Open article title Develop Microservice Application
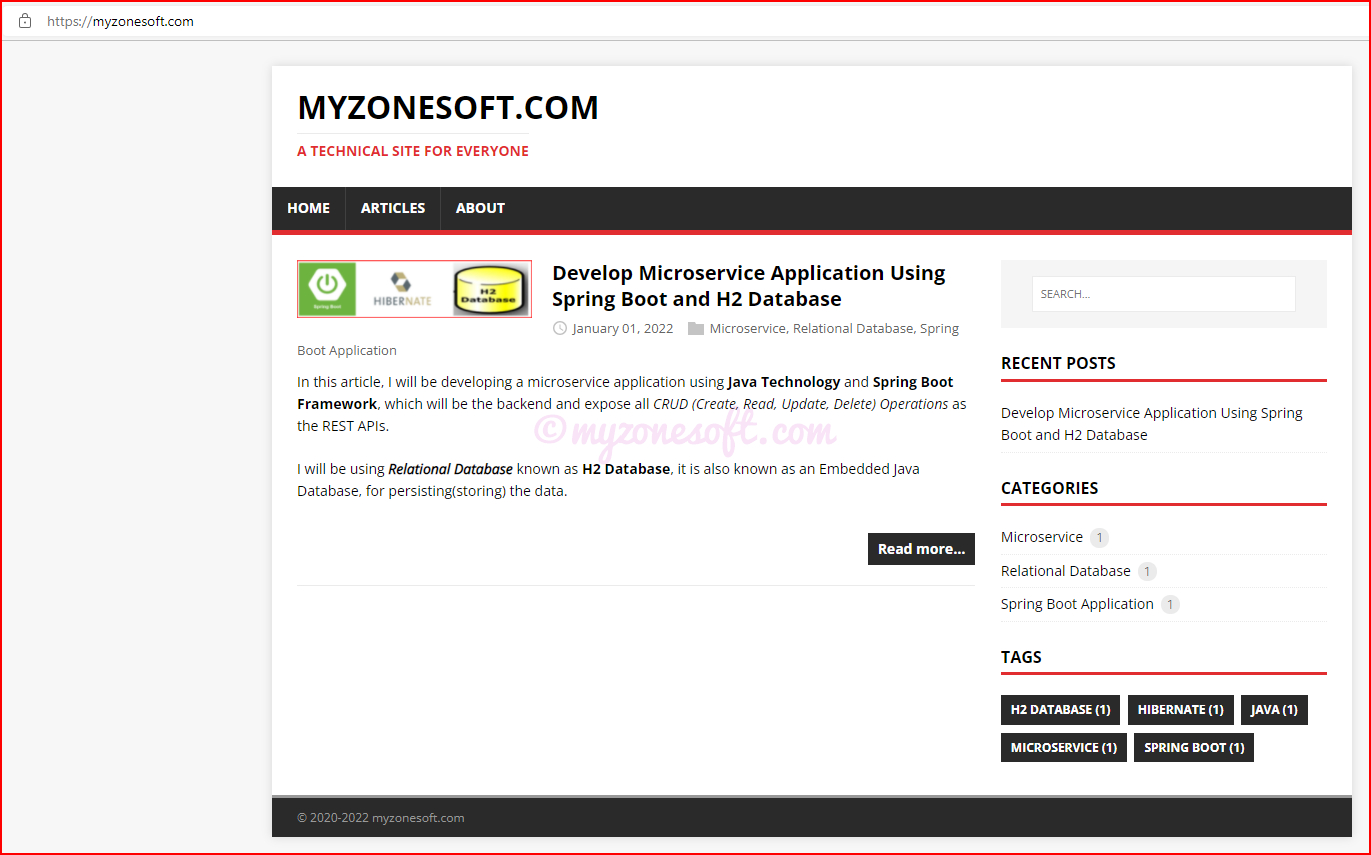The height and width of the screenshot is (855, 1371). (749, 286)
